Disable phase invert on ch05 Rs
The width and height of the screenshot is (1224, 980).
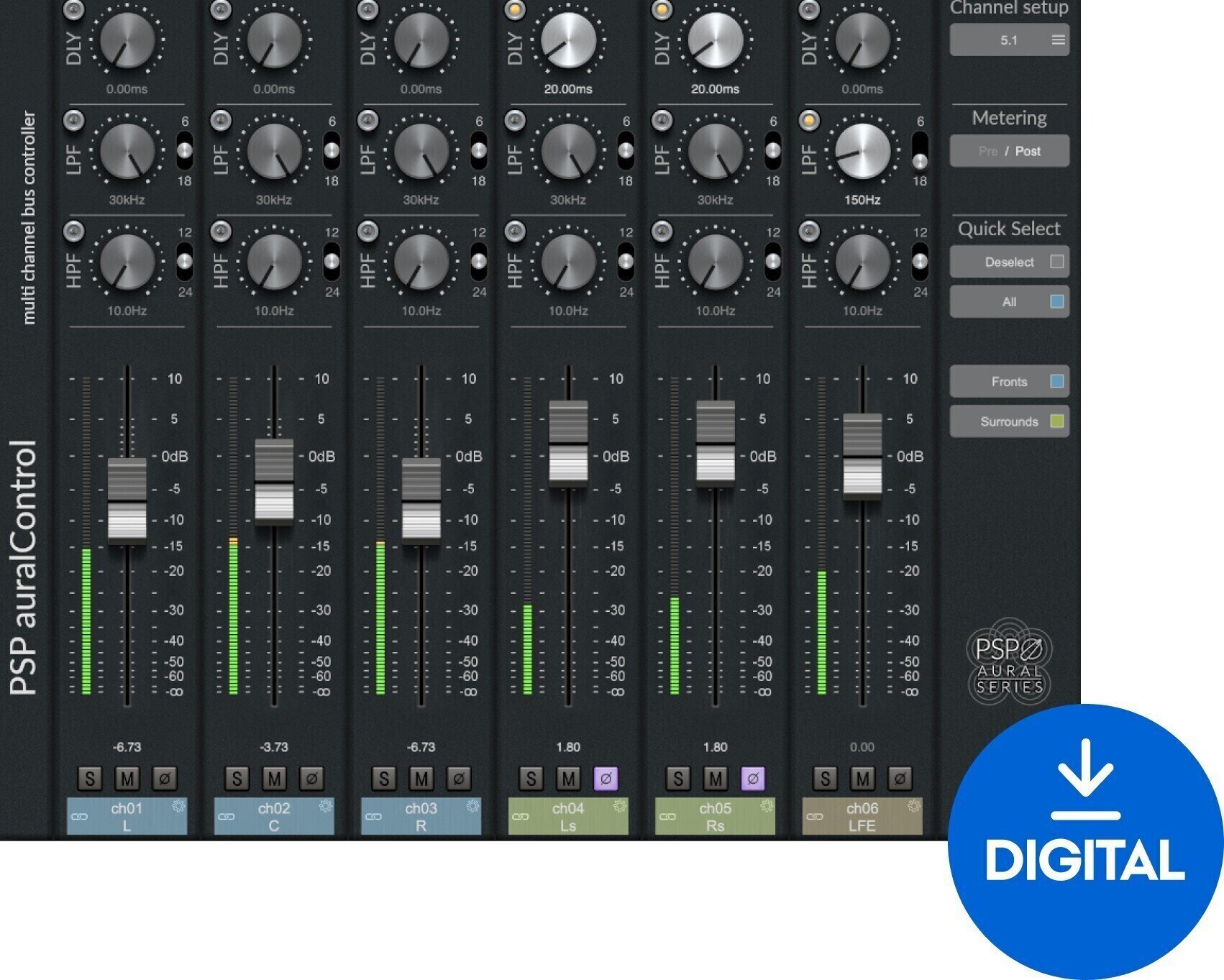click(x=753, y=779)
